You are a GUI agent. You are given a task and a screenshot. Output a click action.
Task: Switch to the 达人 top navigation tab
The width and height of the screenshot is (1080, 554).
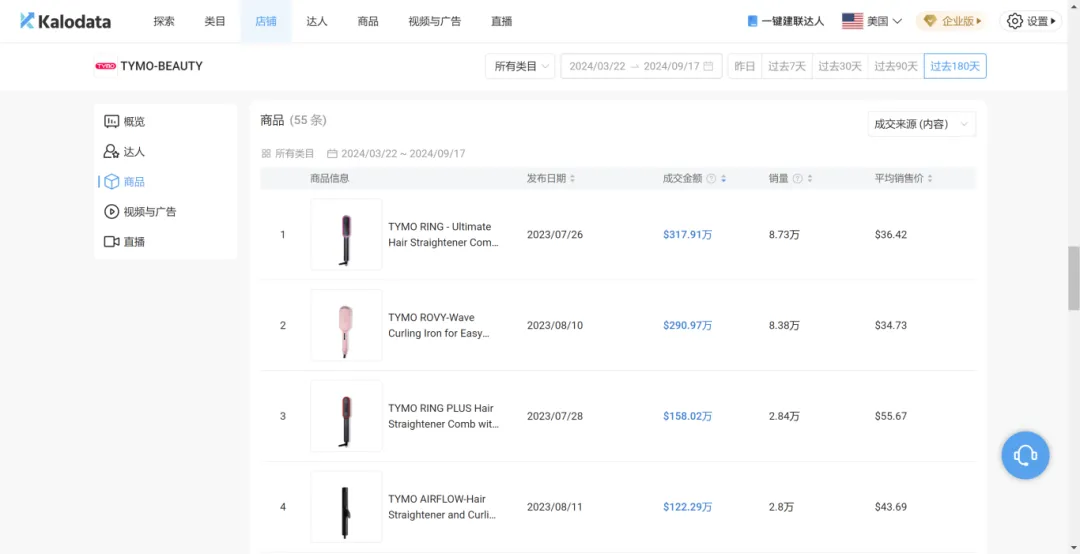[317, 21]
